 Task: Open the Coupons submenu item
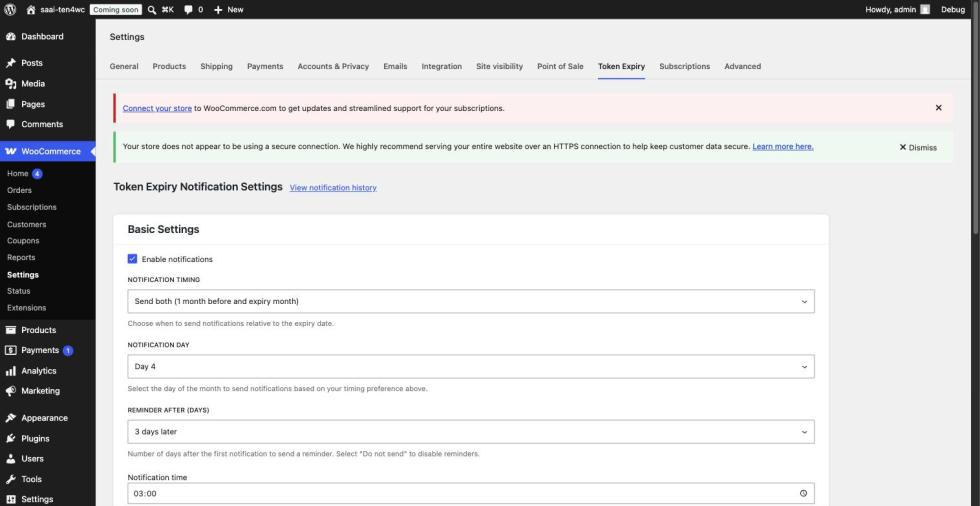(23, 241)
